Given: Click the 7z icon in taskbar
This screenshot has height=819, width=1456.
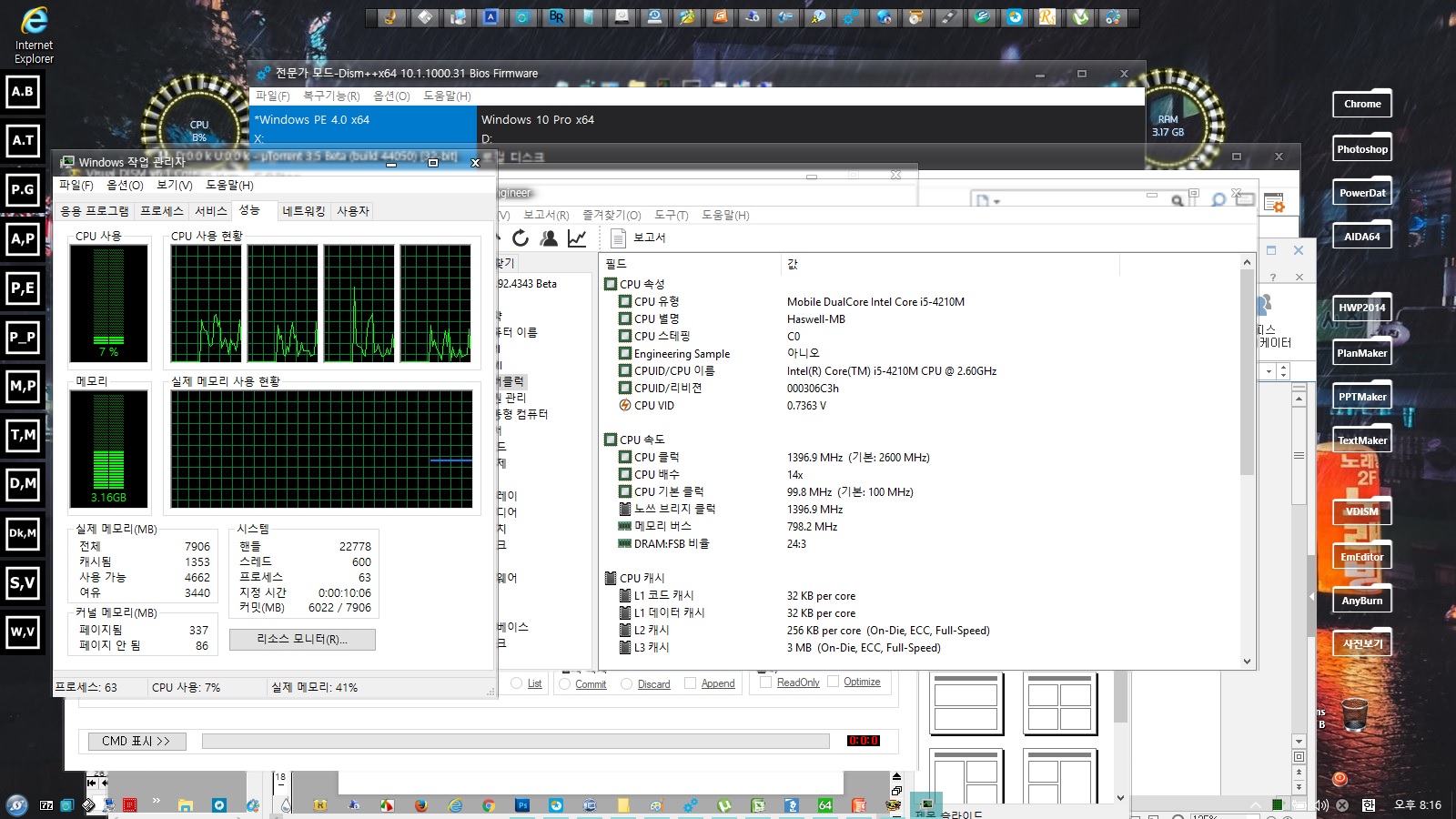Looking at the screenshot, I should [46, 805].
